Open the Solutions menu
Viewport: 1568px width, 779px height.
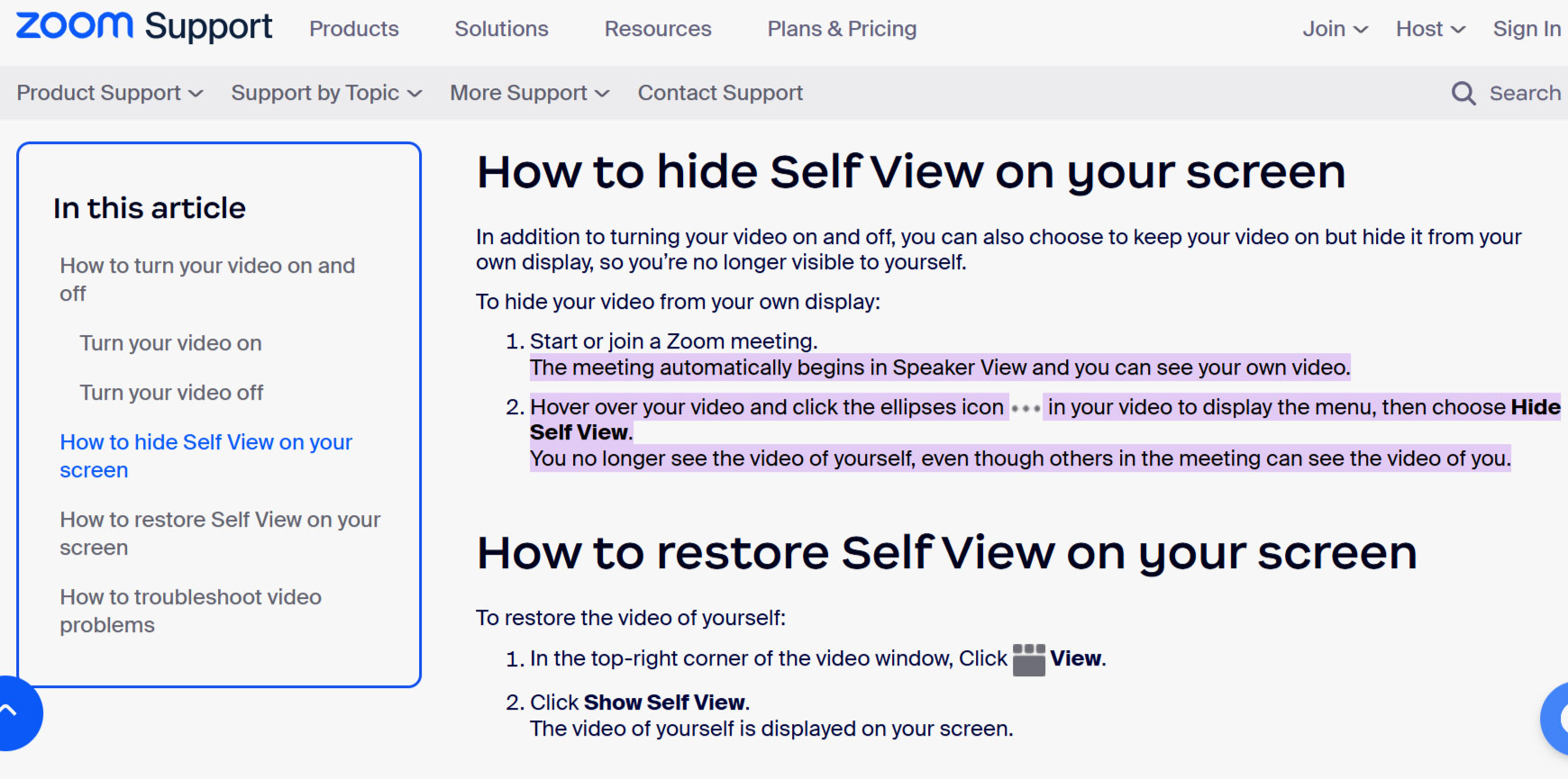tap(501, 29)
